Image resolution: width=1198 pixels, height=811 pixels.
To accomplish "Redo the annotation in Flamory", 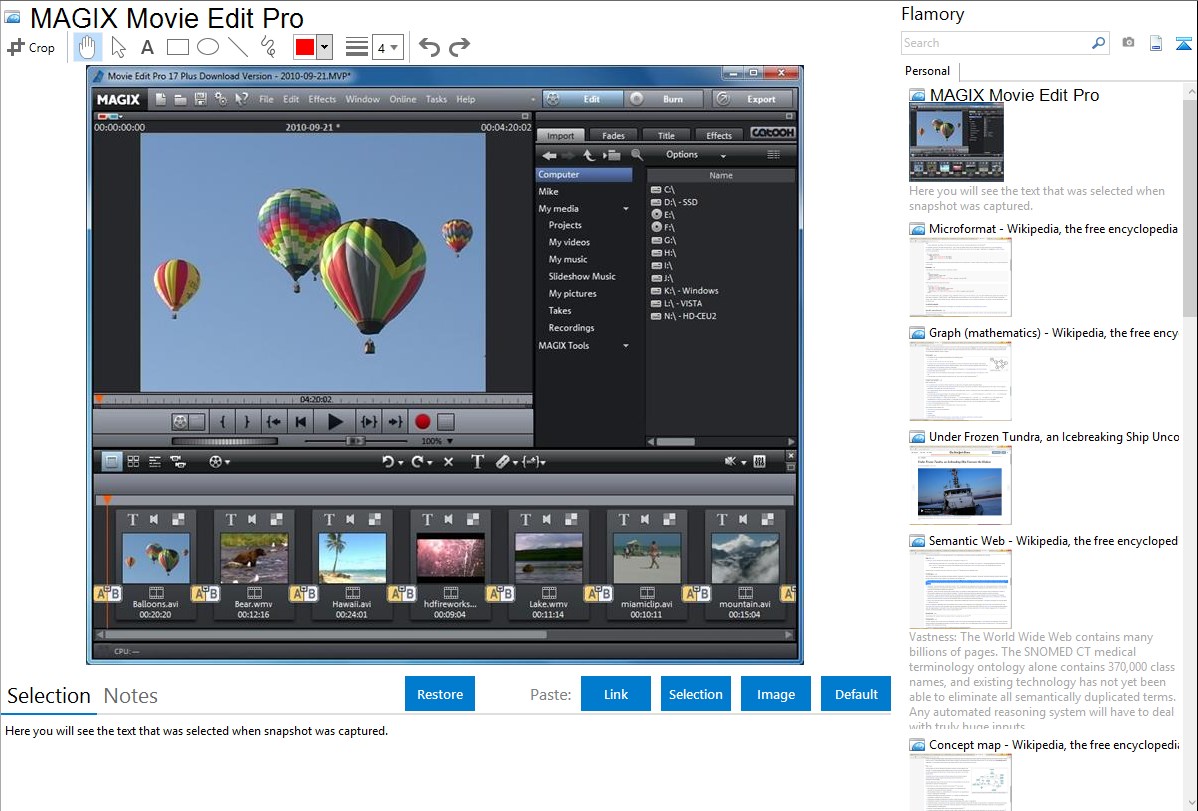I will click(459, 47).
